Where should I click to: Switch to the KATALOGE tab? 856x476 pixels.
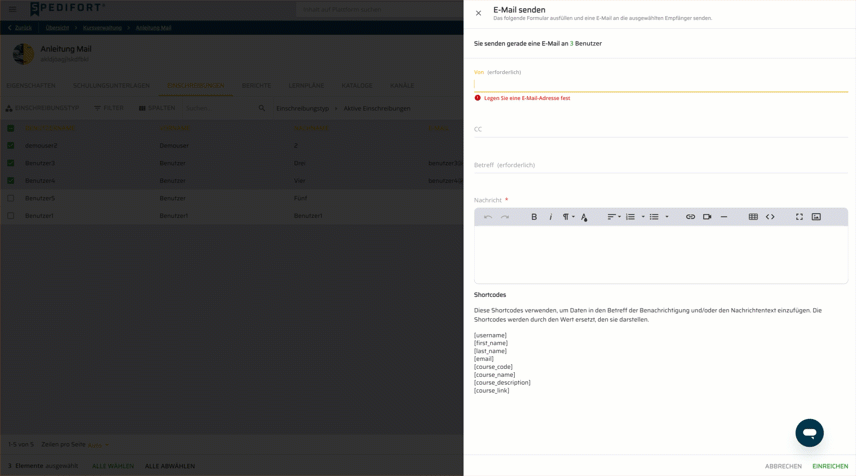[x=357, y=86]
